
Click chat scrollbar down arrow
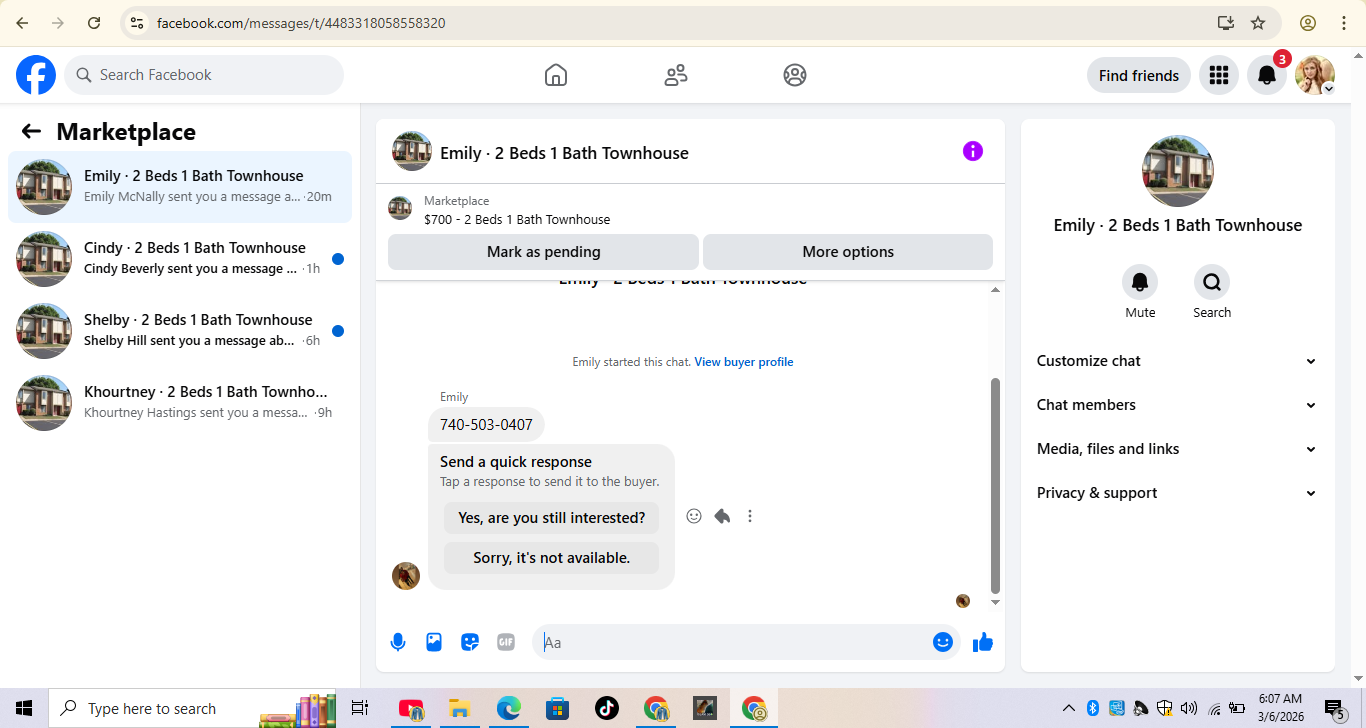point(995,603)
